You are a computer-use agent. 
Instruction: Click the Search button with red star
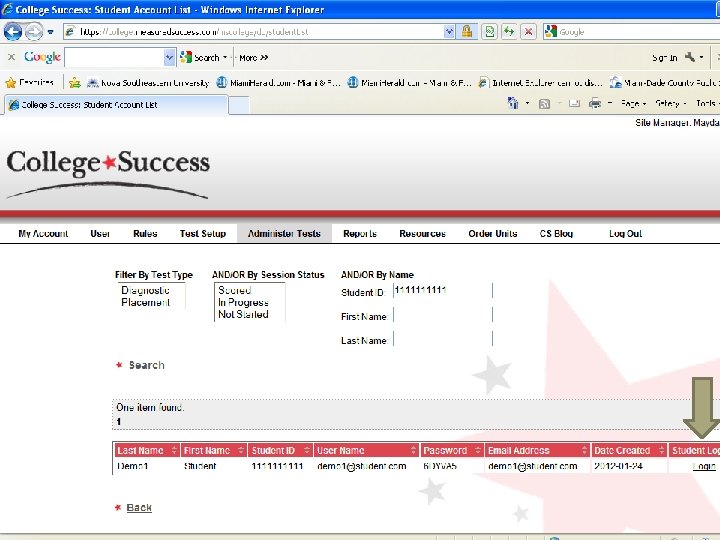click(141, 365)
